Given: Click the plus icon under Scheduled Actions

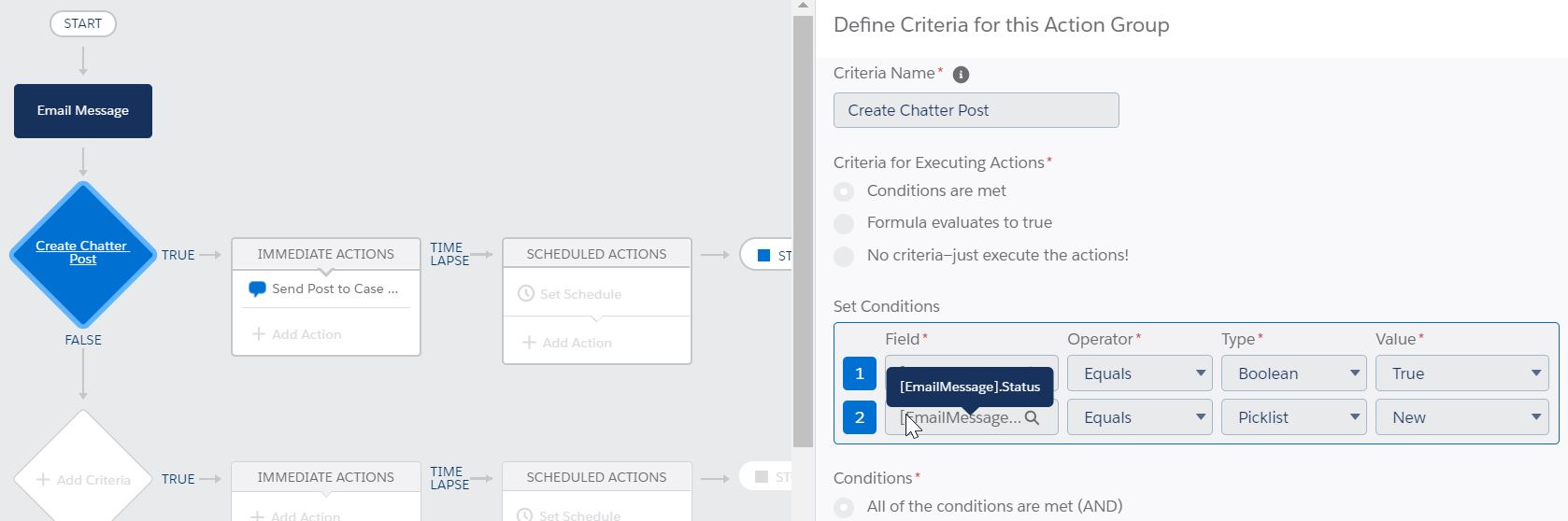Looking at the screenshot, I should coord(529,343).
